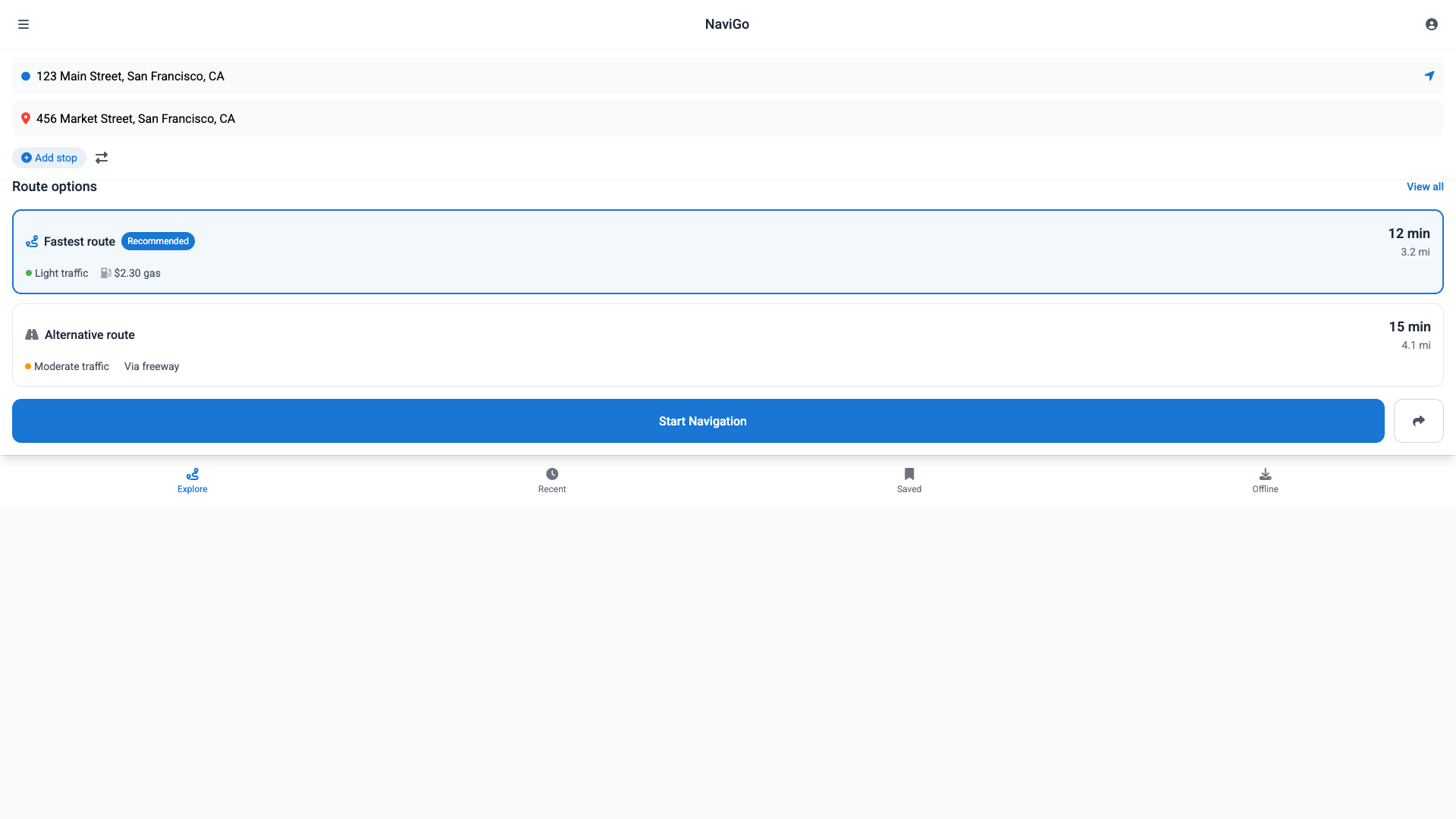The image size is (1456, 819).
Task: Swap origin and destination with the swap icon
Action: pos(102,157)
